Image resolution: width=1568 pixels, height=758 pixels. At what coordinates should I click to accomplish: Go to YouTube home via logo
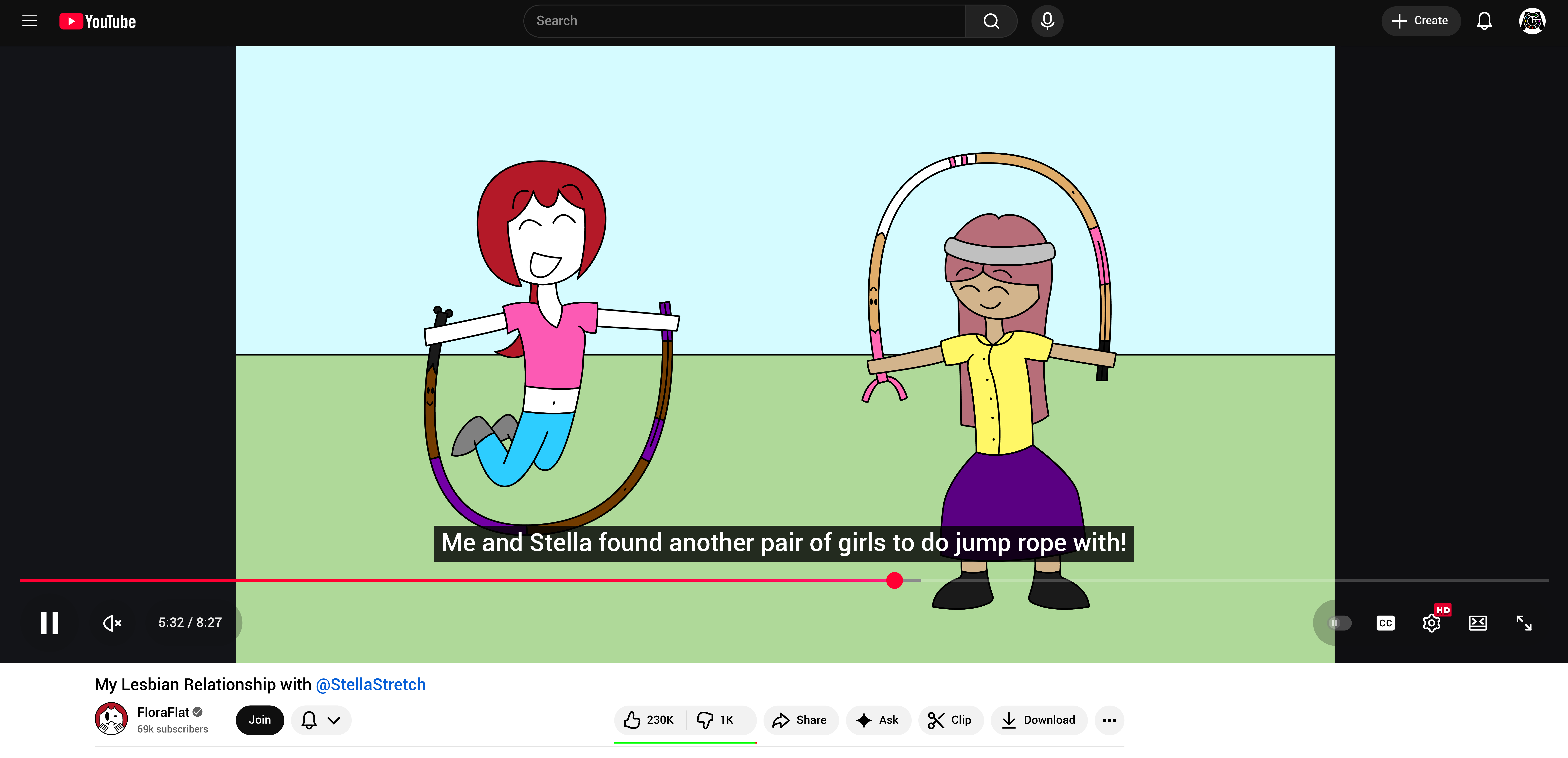tap(97, 21)
